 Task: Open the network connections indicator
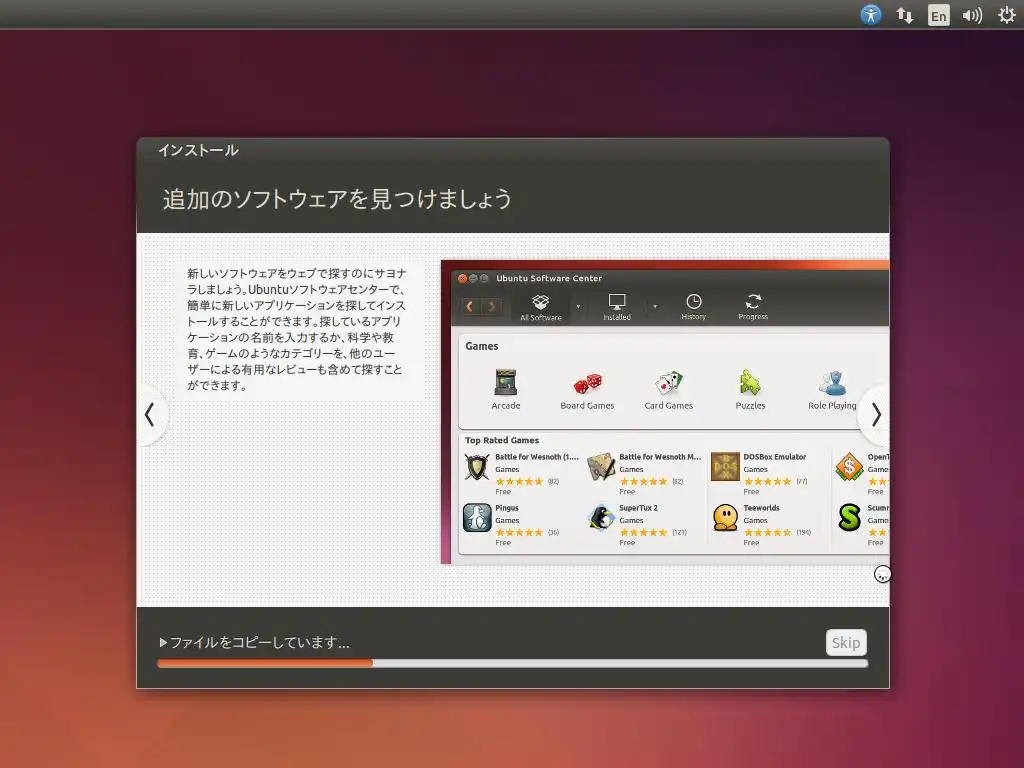click(904, 15)
